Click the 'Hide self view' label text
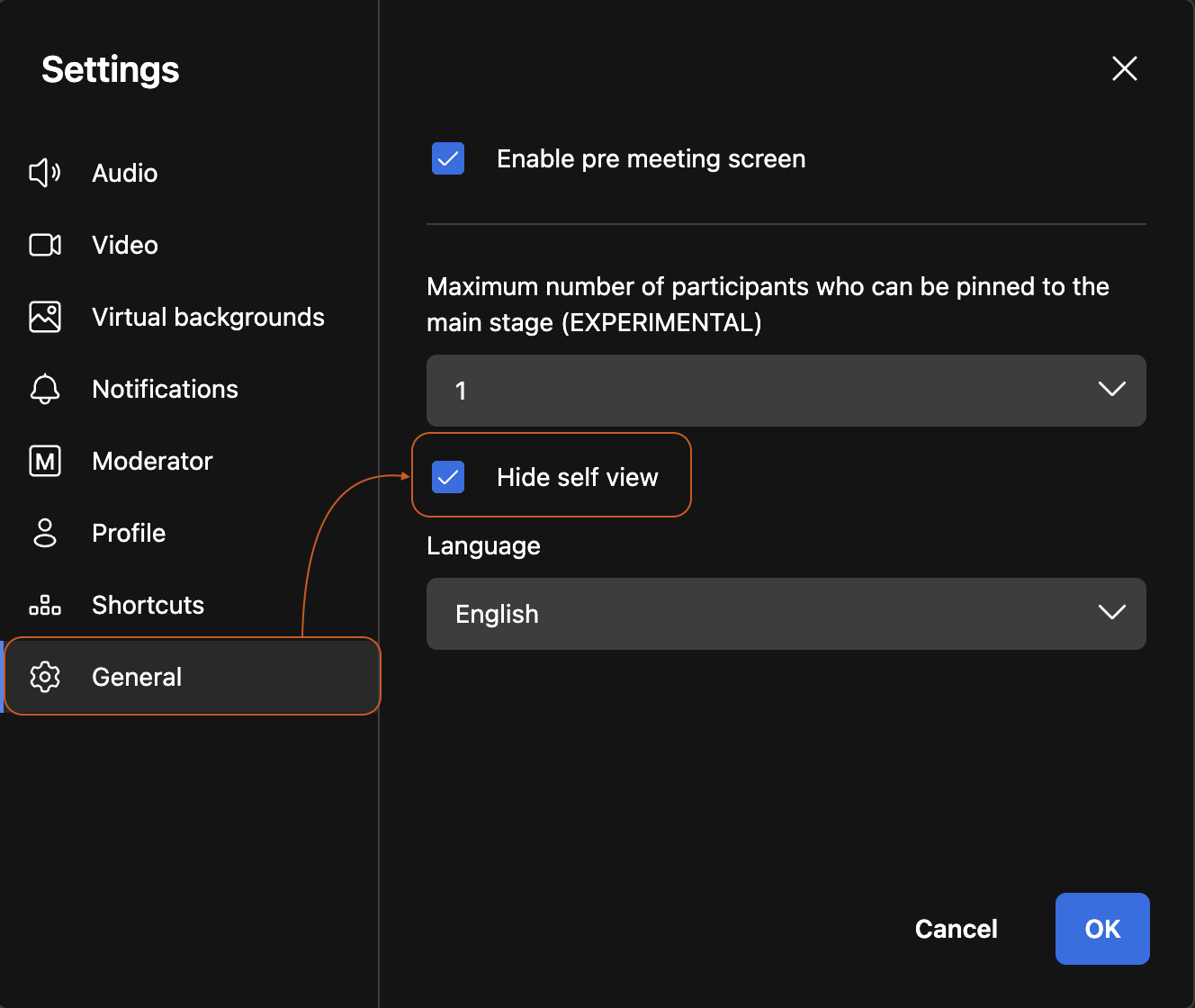The height and width of the screenshot is (1008, 1195). click(x=578, y=477)
